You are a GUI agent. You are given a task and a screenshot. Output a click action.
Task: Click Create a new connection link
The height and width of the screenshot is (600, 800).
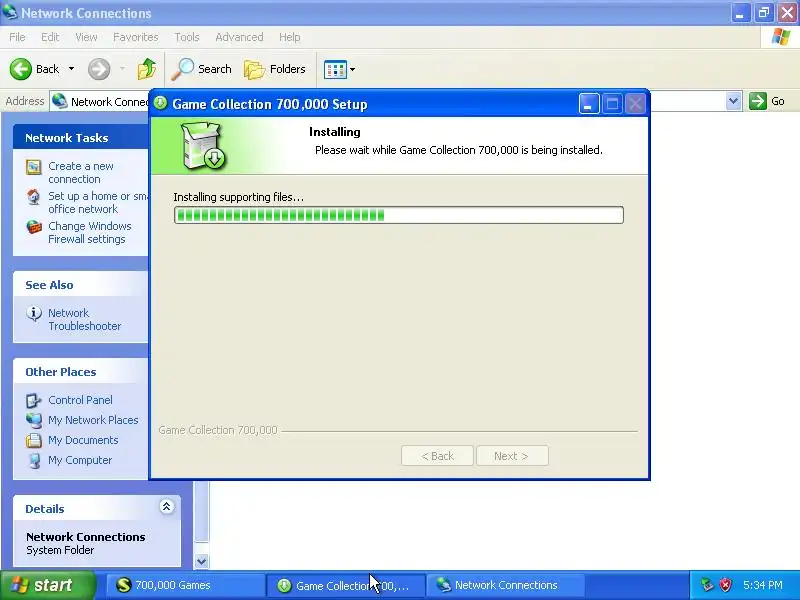pos(81,172)
